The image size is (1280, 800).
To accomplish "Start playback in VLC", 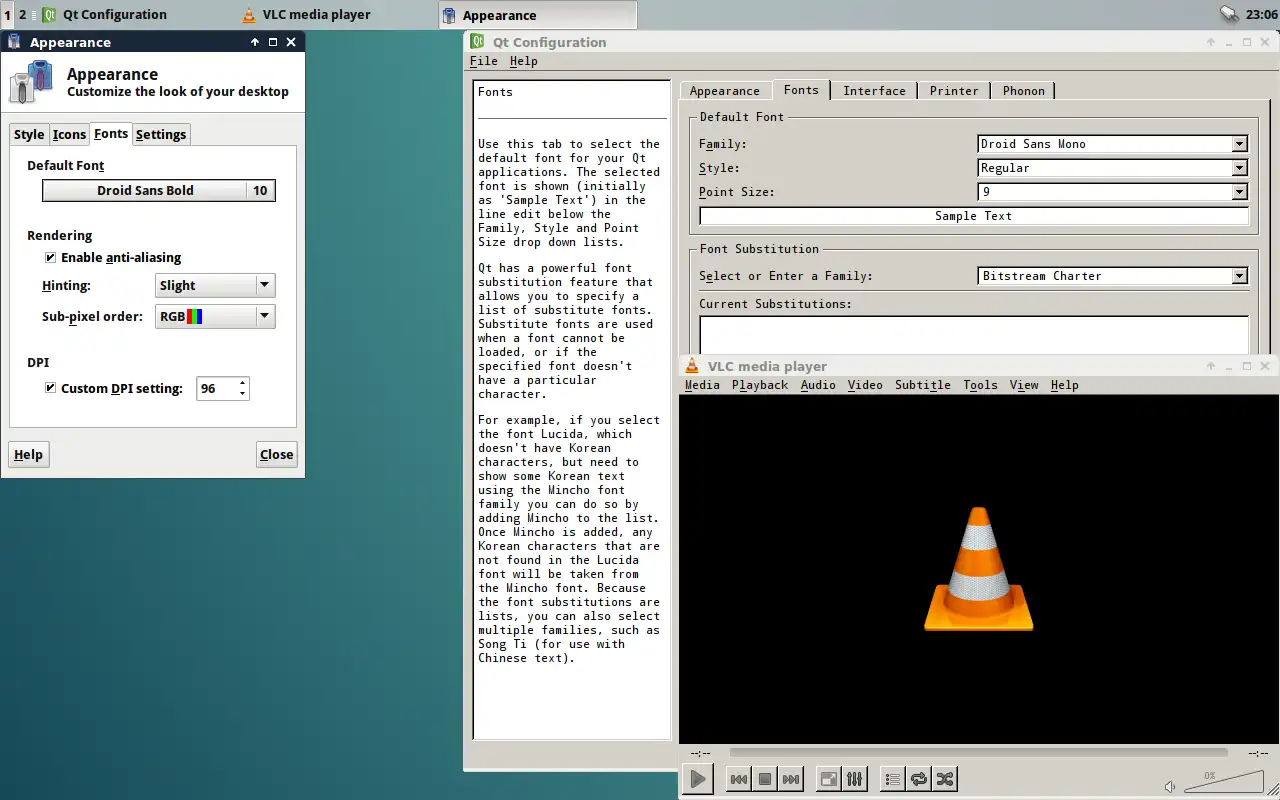I will [698, 779].
